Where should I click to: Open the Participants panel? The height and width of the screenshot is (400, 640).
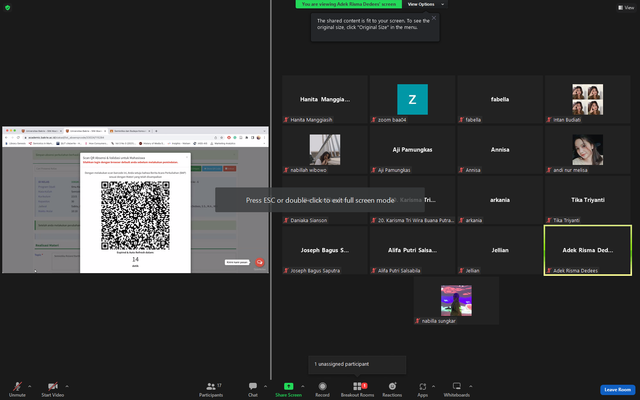pyautogui.click(x=211, y=389)
